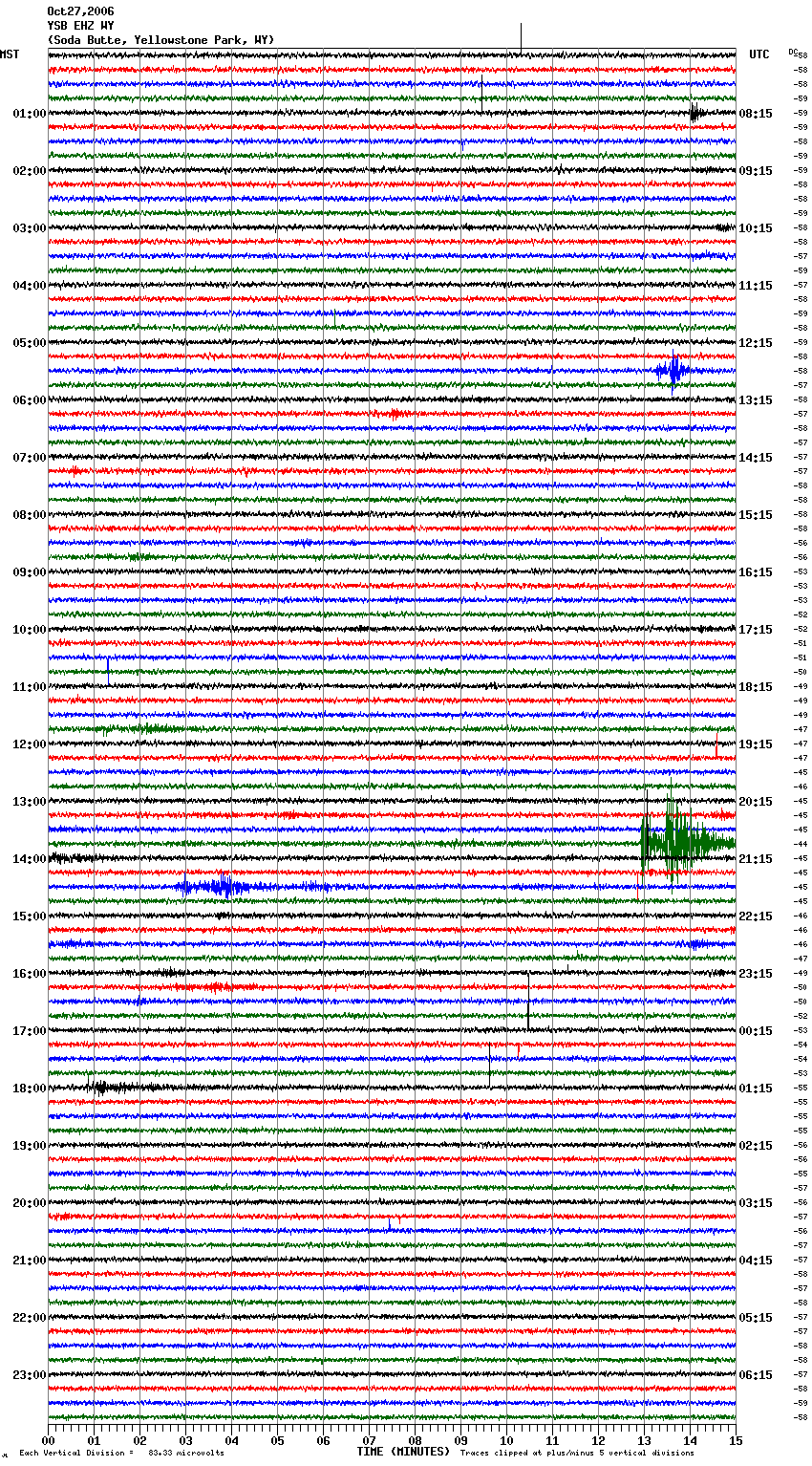
Task: Select the 12:00 MST time label
Action: pyautogui.click(x=29, y=744)
